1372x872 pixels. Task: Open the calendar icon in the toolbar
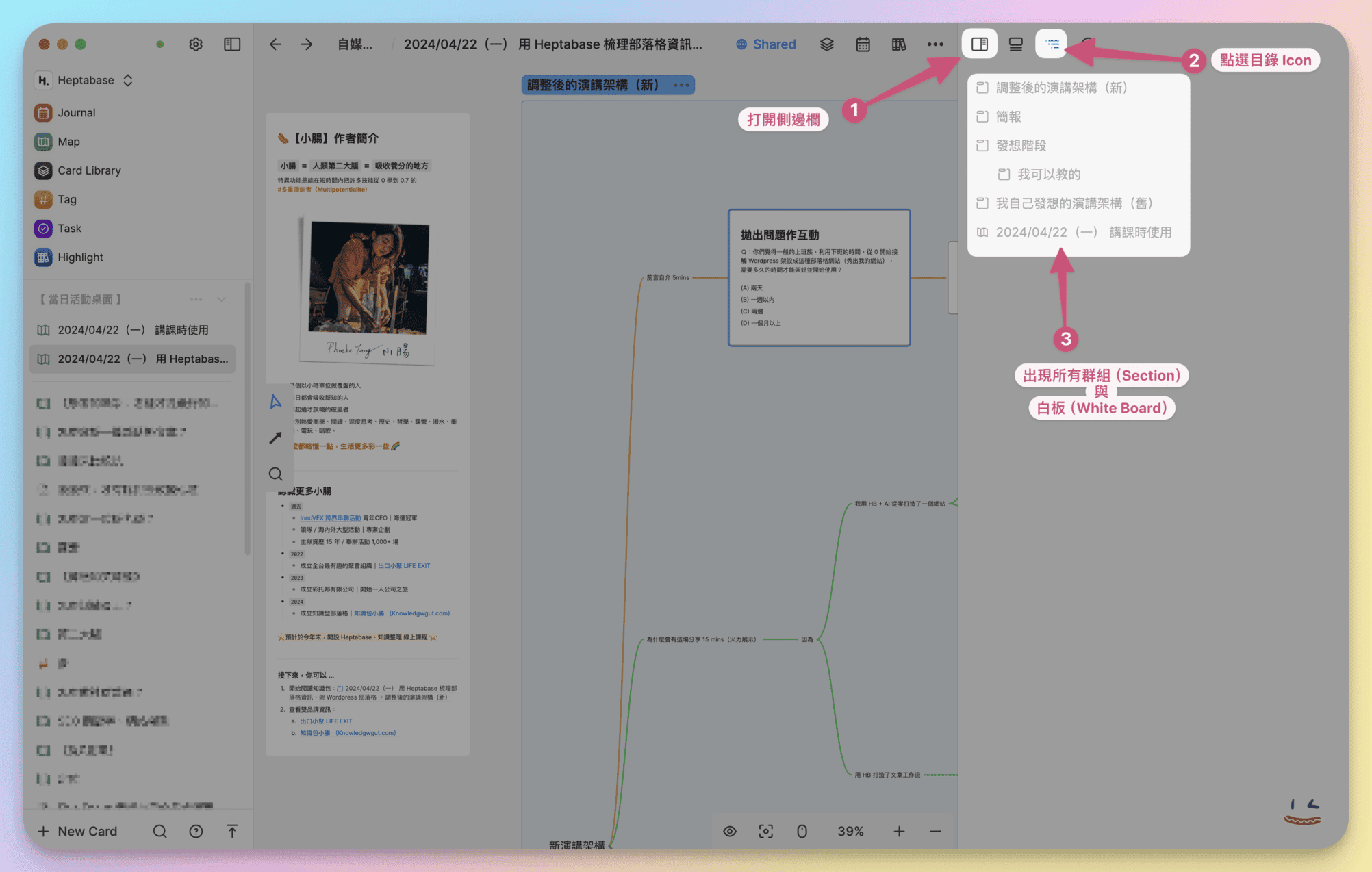(863, 44)
